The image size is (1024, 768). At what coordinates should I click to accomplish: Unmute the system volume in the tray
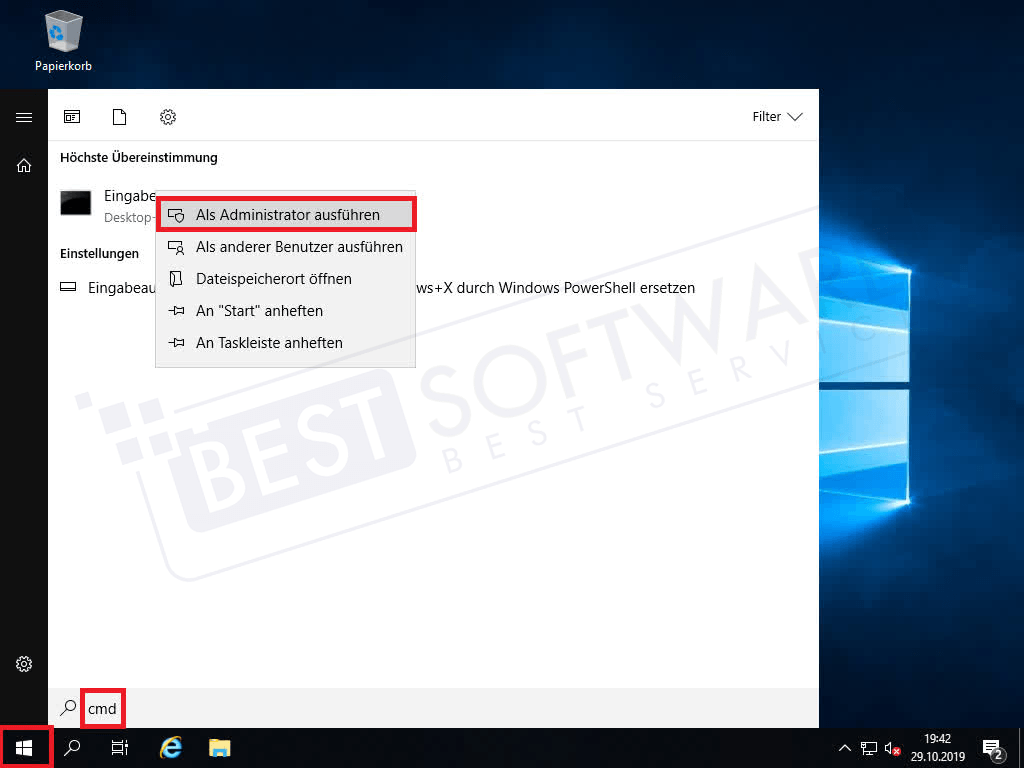[891, 747]
